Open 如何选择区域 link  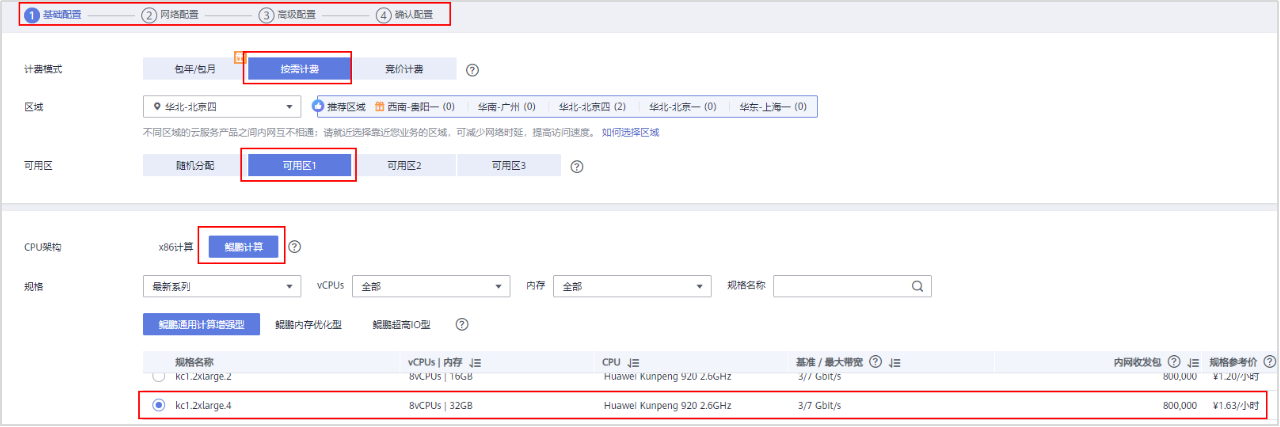point(630,132)
